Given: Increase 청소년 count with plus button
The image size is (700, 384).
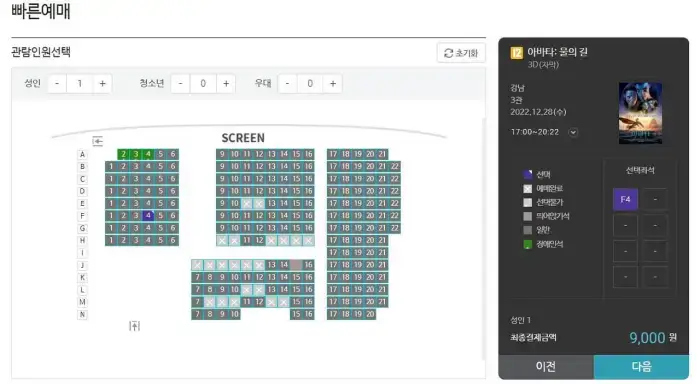Looking at the screenshot, I should (226, 83).
